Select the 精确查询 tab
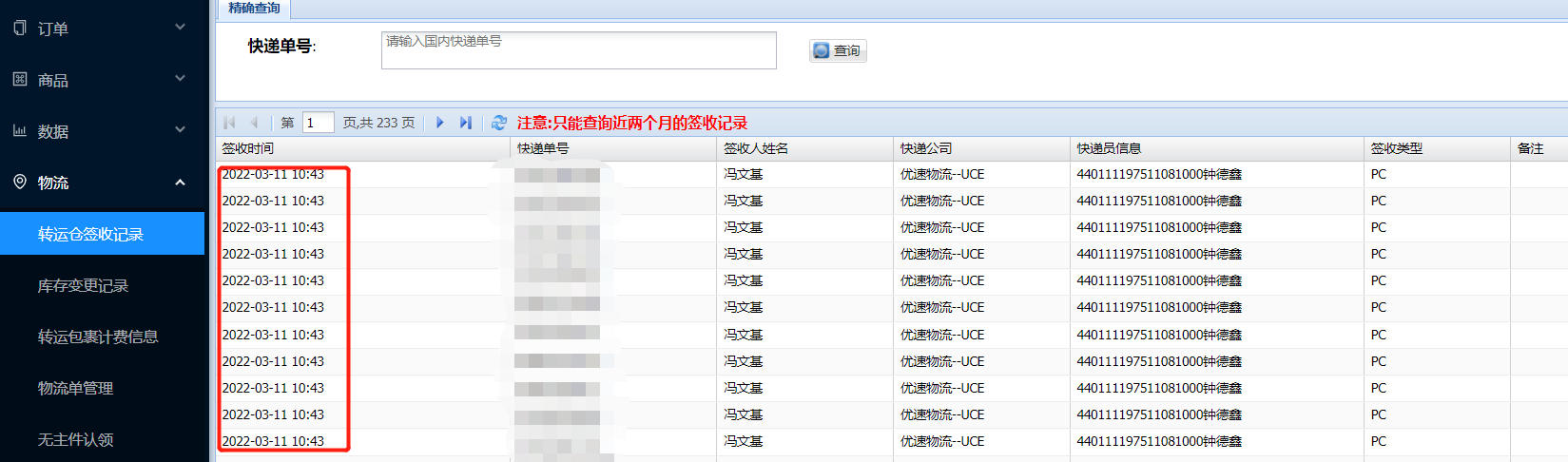1568x462 pixels. point(254,9)
